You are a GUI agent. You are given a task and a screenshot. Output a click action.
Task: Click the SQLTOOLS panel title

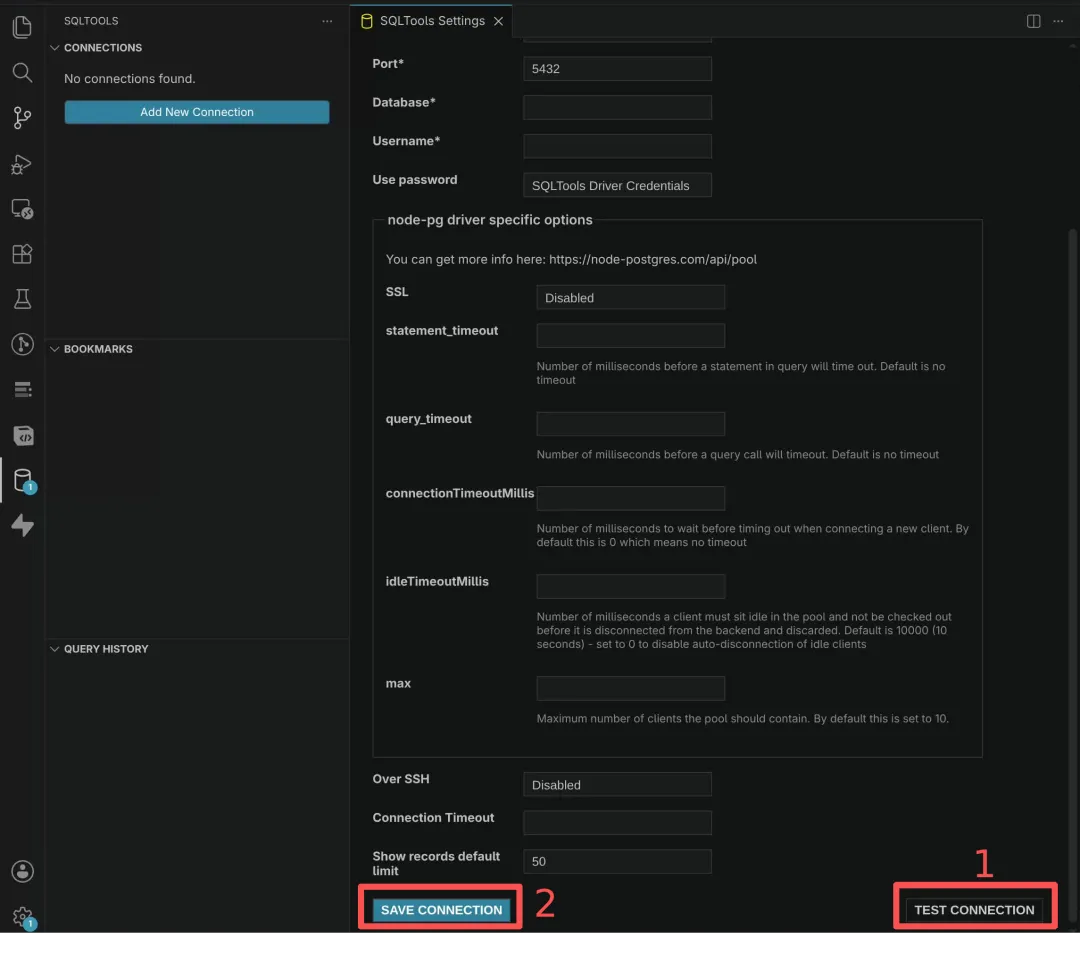coord(91,21)
